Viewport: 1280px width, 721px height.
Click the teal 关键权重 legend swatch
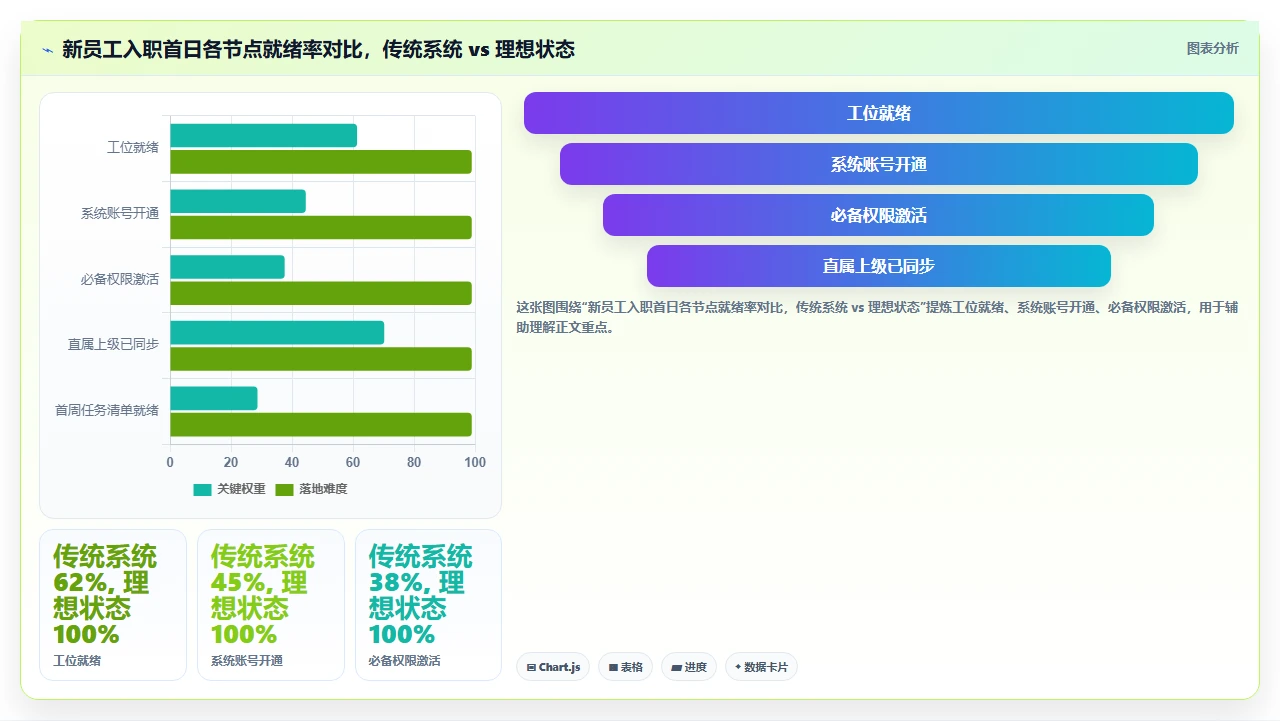[202, 490]
